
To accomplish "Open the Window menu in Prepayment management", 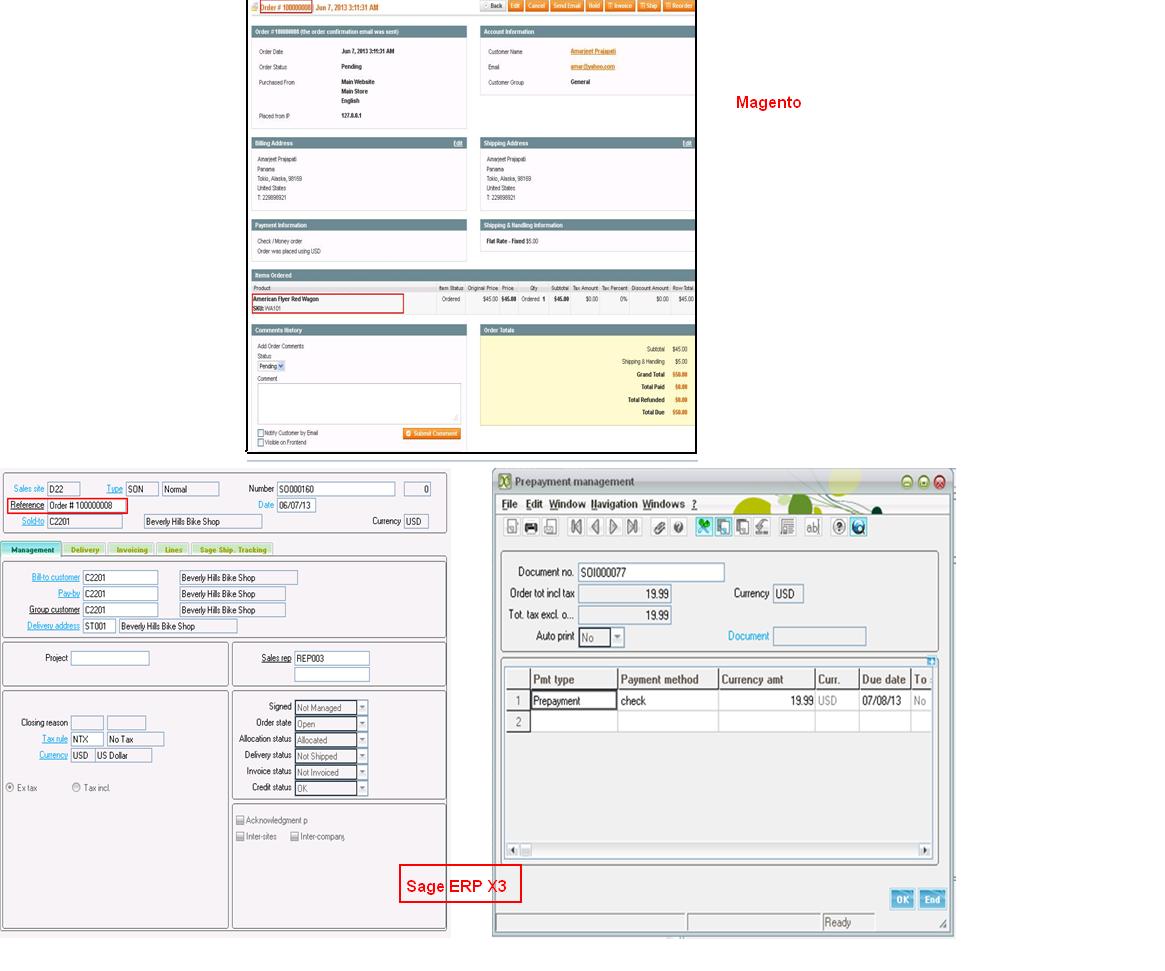I will pyautogui.click(x=568, y=504).
